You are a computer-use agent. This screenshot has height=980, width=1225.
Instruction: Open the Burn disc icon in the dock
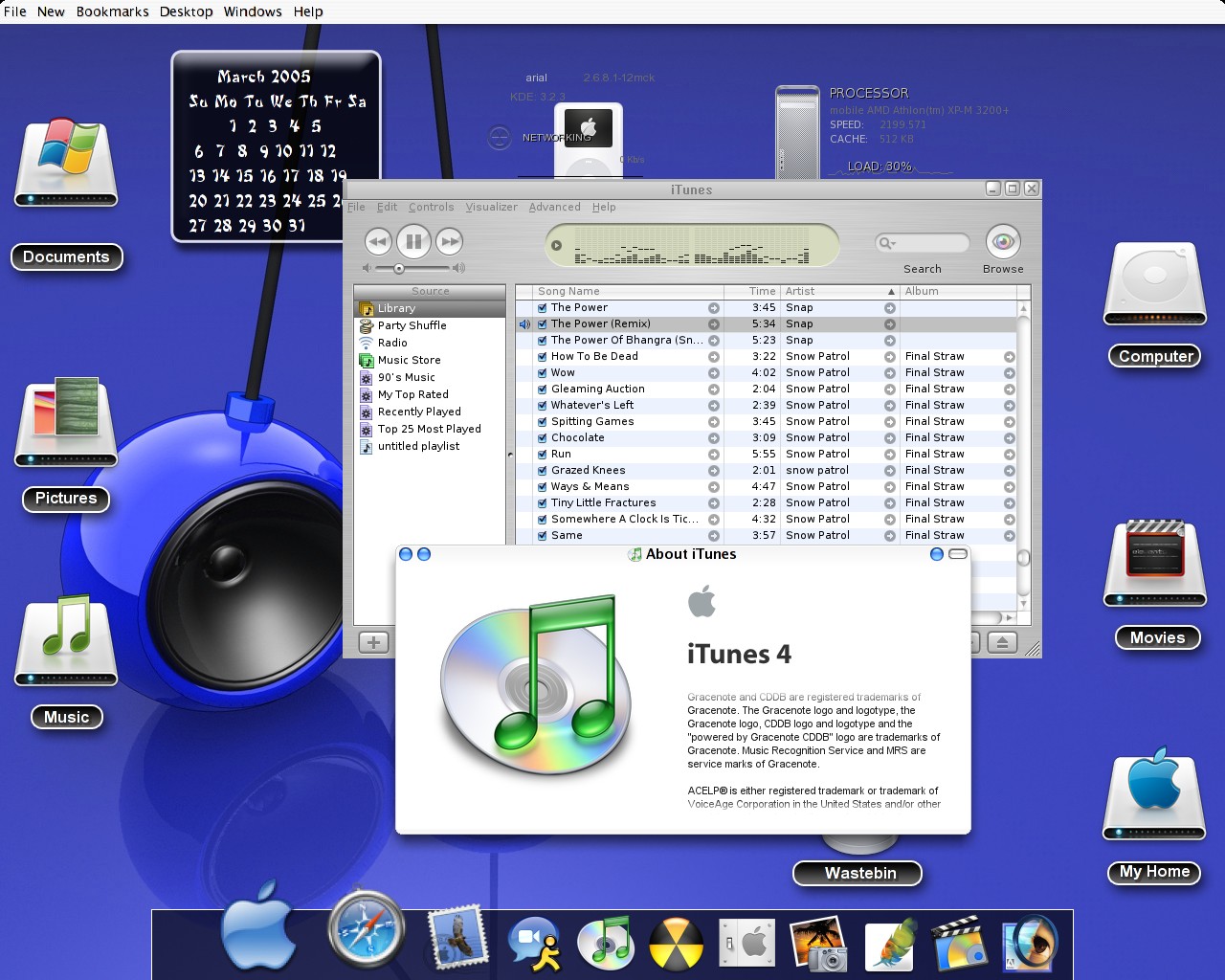676,944
